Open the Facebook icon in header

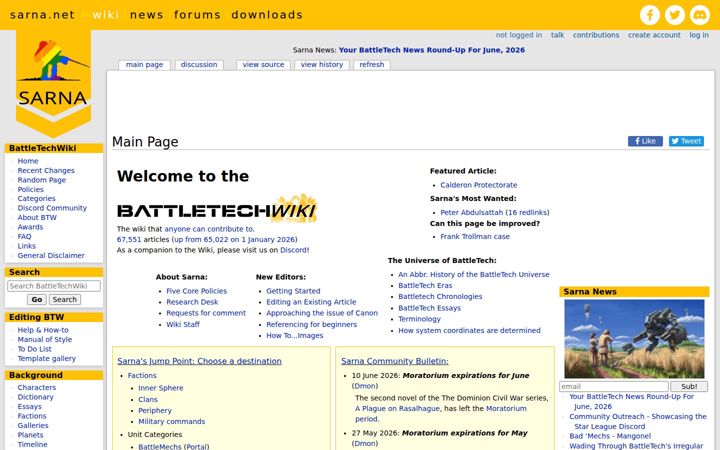pos(650,15)
